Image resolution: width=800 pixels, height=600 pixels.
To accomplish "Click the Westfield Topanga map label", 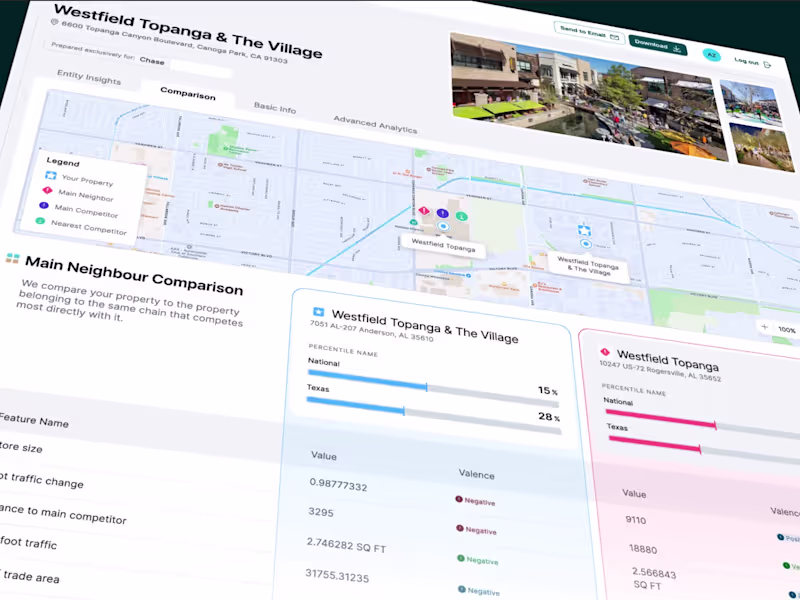I will coord(443,245).
